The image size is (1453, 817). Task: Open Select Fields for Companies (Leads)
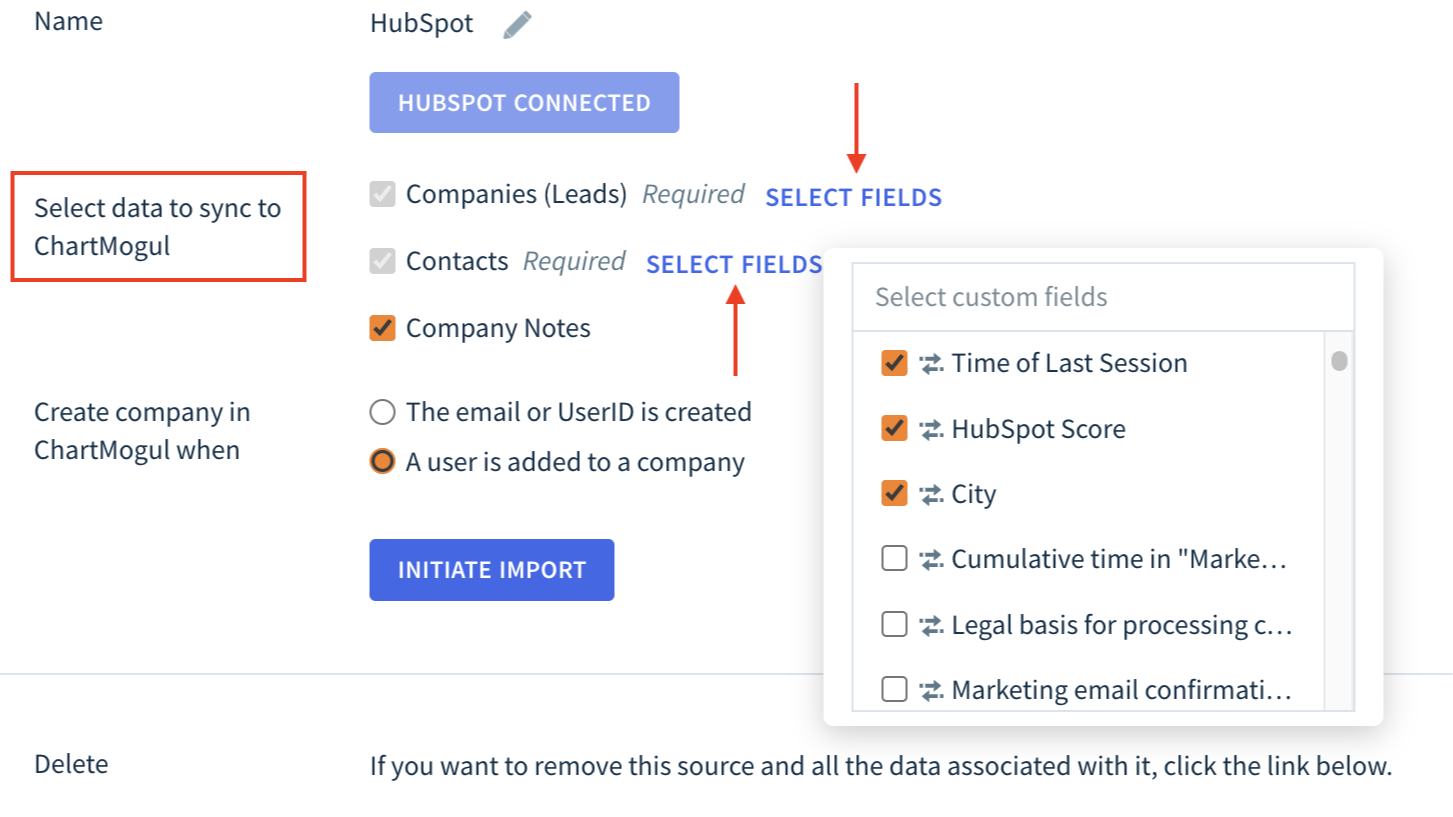[x=853, y=198]
